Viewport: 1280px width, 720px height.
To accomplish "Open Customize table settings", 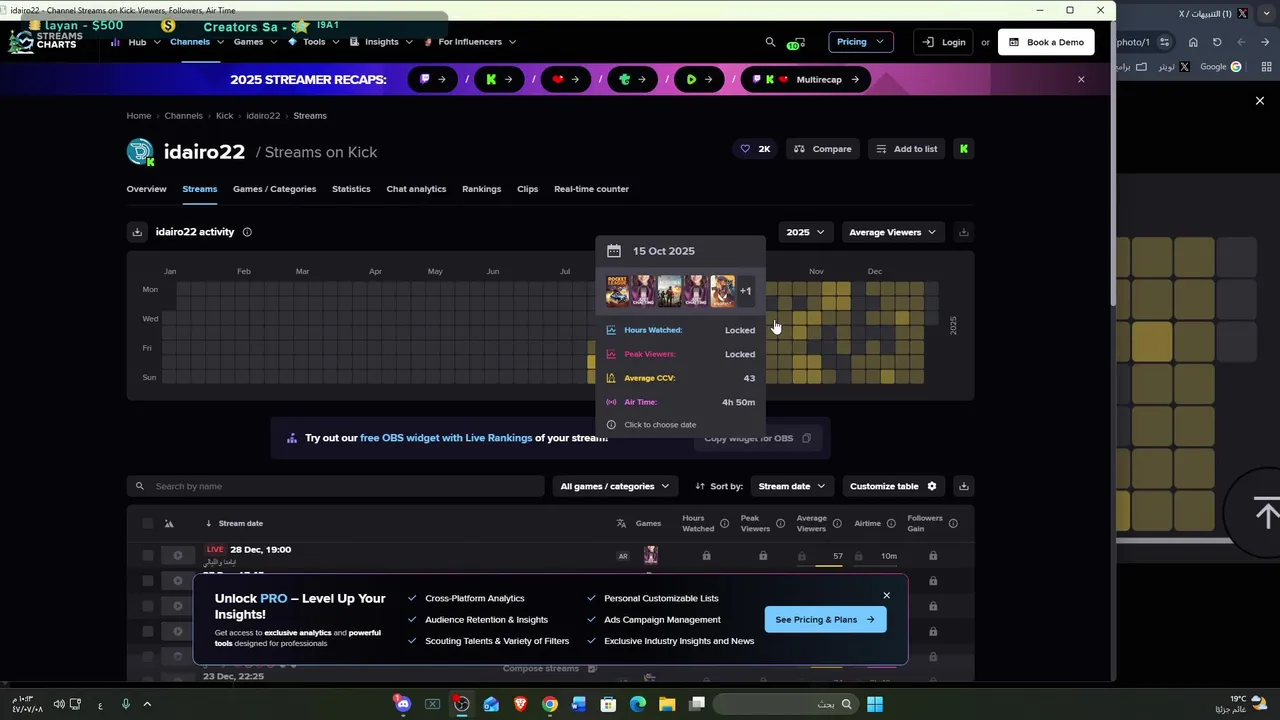I will tap(893, 486).
